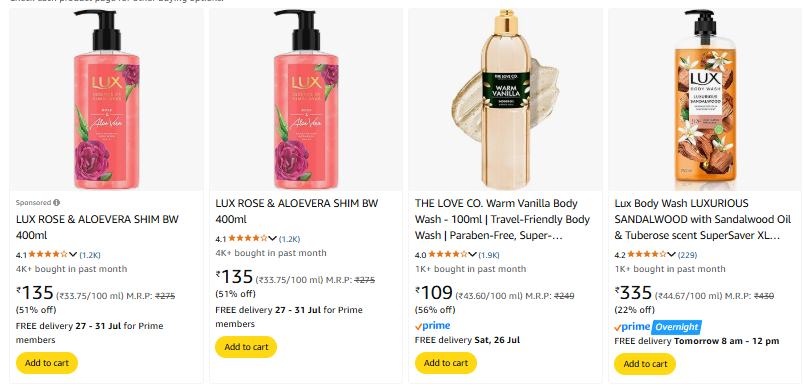Expand rating chevron on sponsored LUX product
The width and height of the screenshot is (803, 388).
tap(73, 254)
